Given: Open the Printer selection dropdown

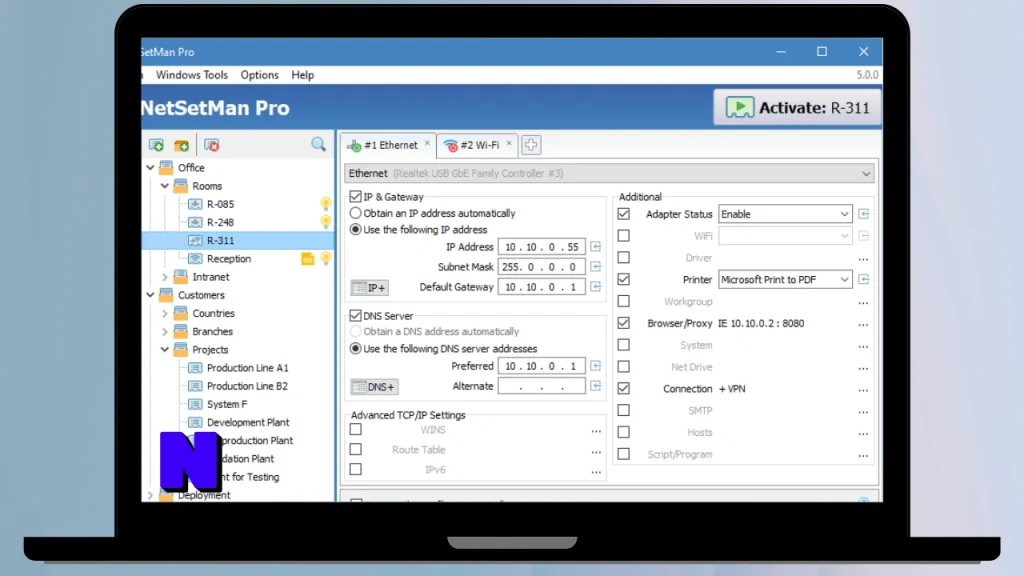Looking at the screenshot, I should 785,280.
